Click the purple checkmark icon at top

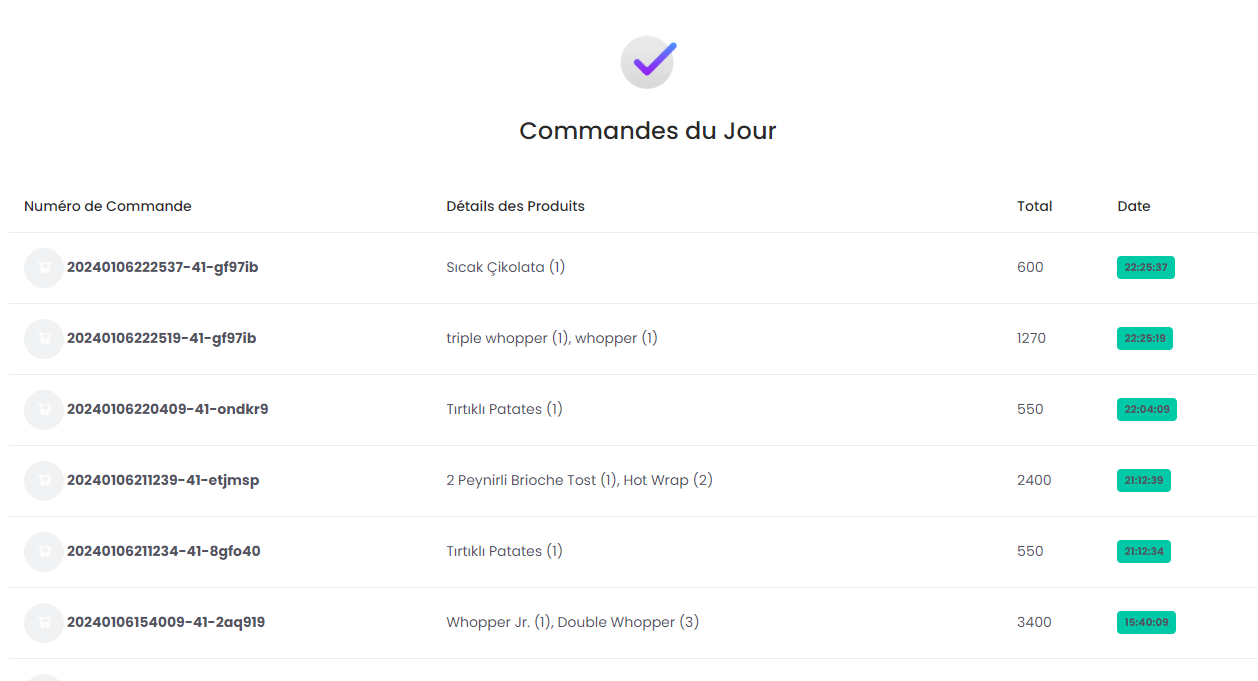pos(648,62)
